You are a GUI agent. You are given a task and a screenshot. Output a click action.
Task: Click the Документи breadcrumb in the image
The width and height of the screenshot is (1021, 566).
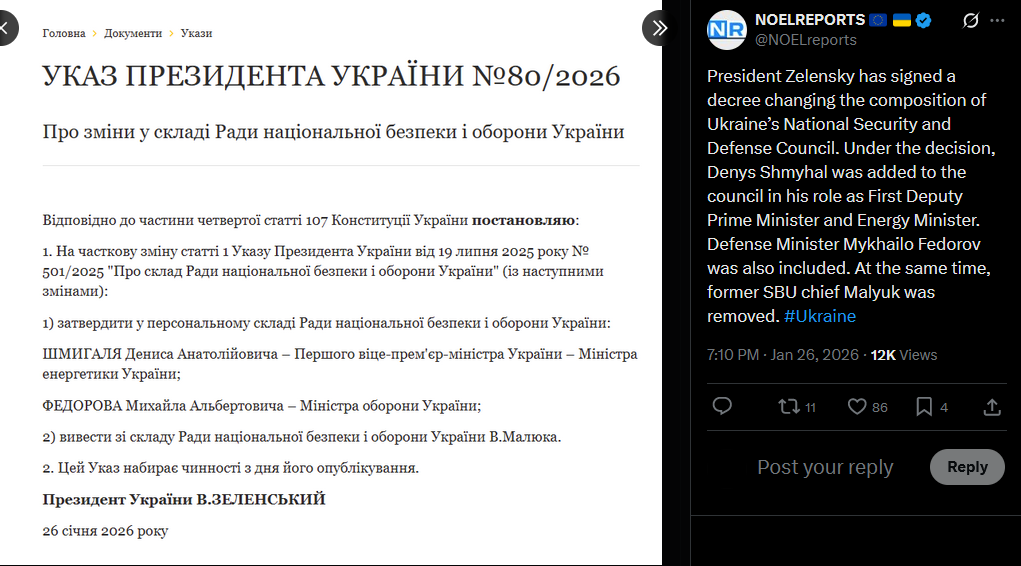pyautogui.click(x=133, y=33)
